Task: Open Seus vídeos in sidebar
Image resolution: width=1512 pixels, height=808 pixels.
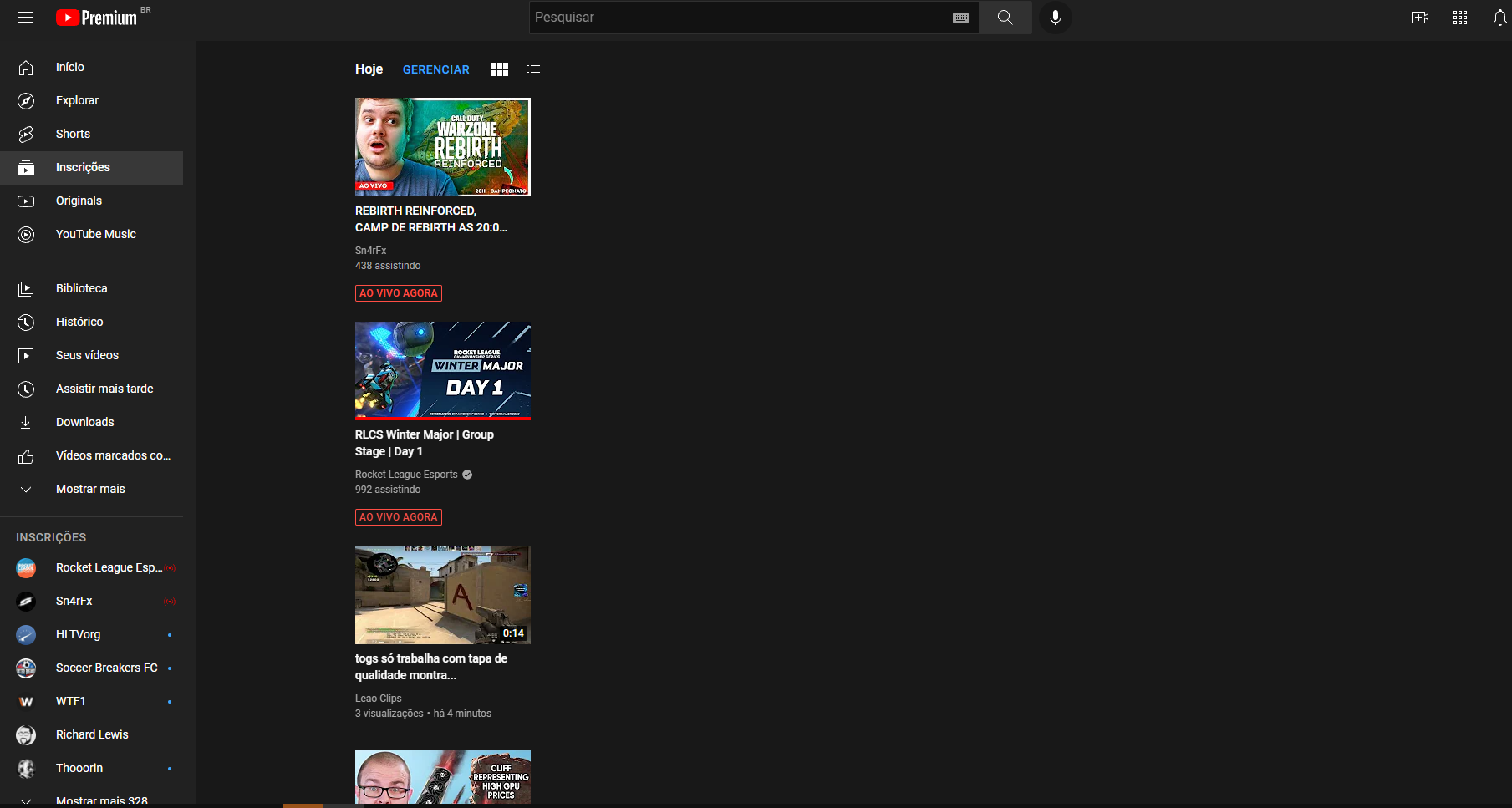Action: tap(92, 355)
